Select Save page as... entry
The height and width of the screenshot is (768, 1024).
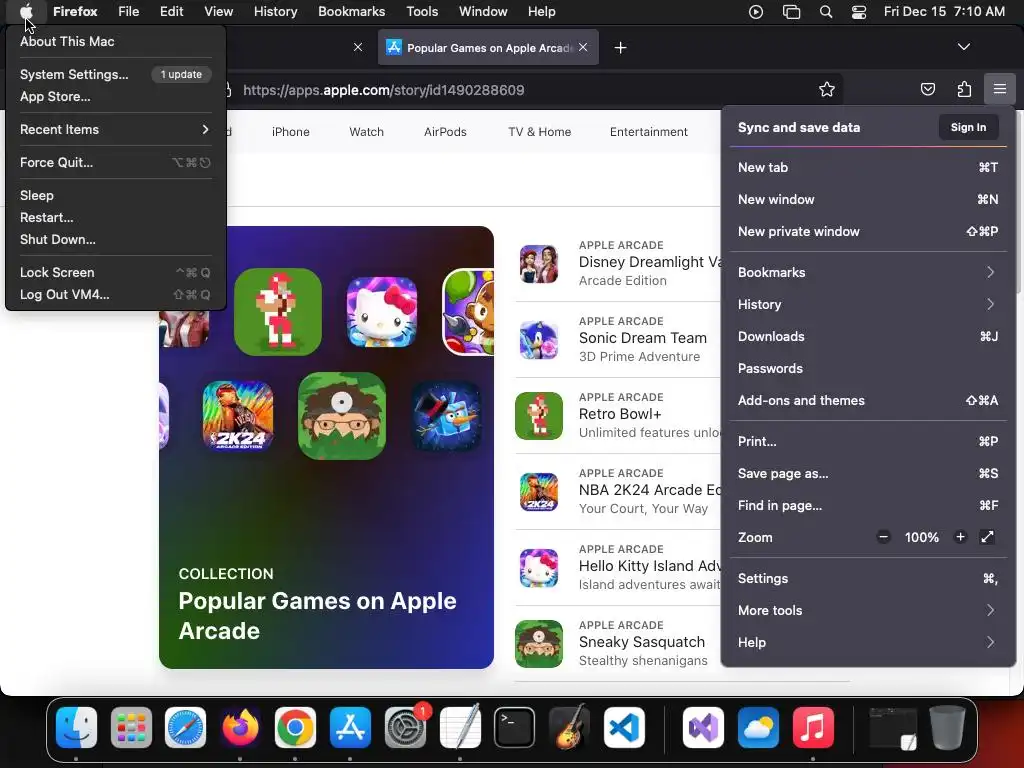[x=868, y=473]
